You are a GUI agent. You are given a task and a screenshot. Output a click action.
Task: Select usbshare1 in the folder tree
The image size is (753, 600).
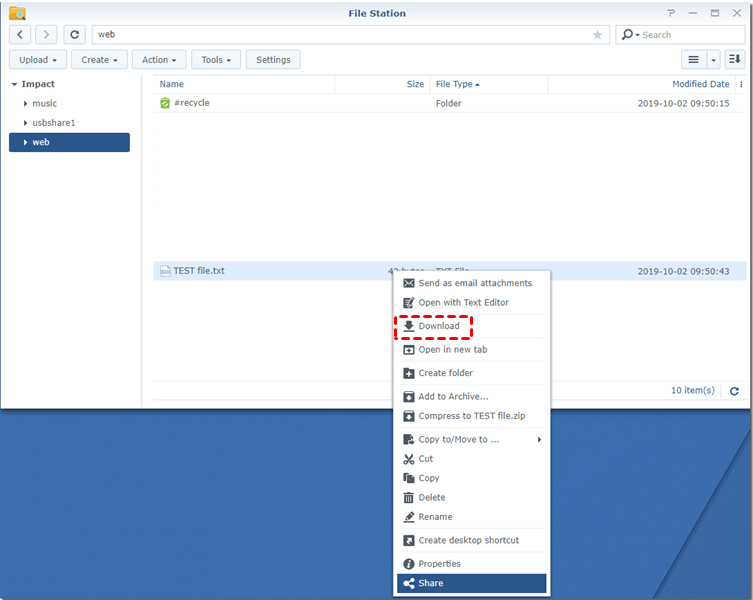pos(54,123)
